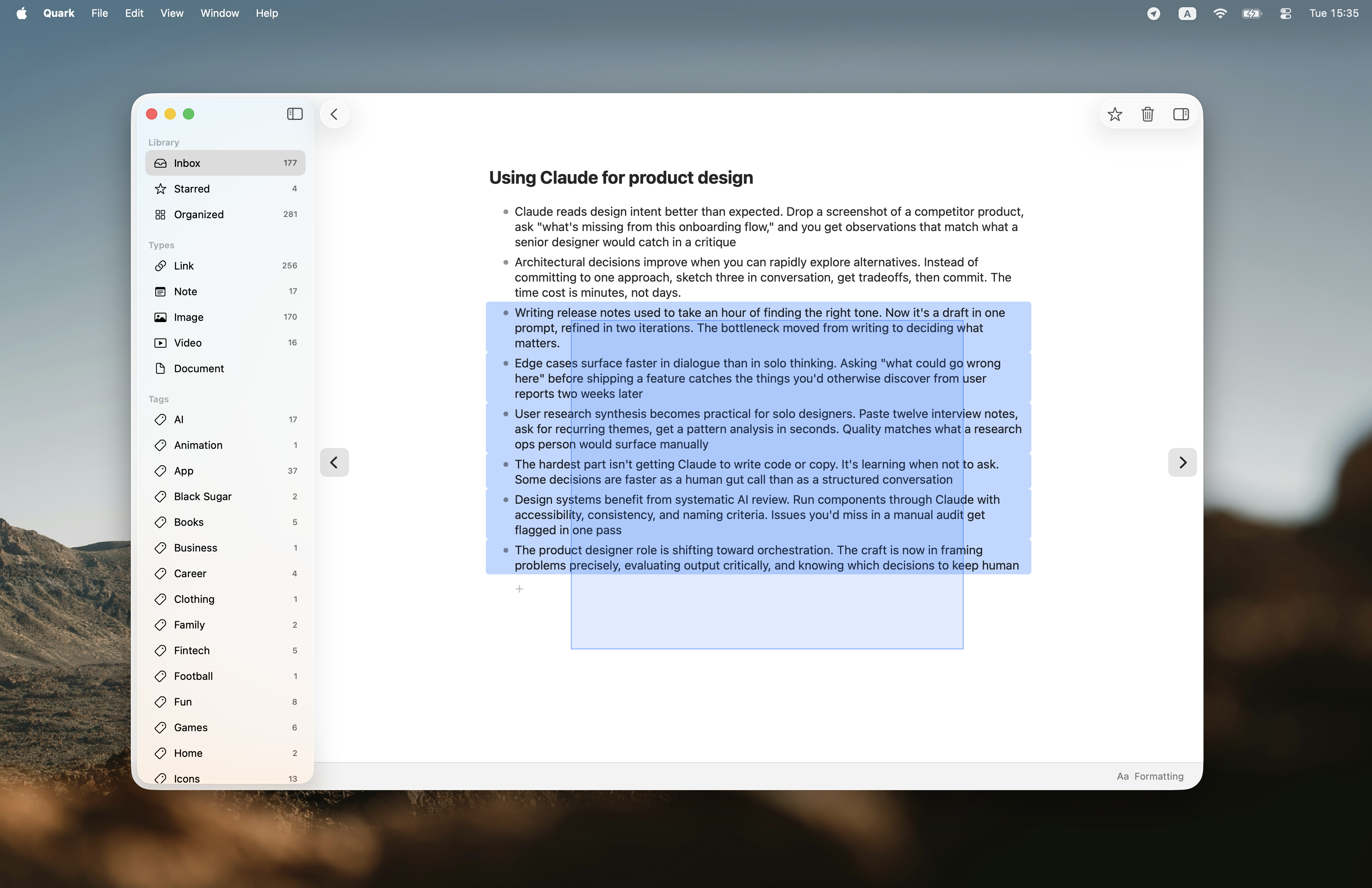Click the Wi-Fi status icon
Image resolution: width=1372 pixels, height=888 pixels.
tap(1220, 13)
